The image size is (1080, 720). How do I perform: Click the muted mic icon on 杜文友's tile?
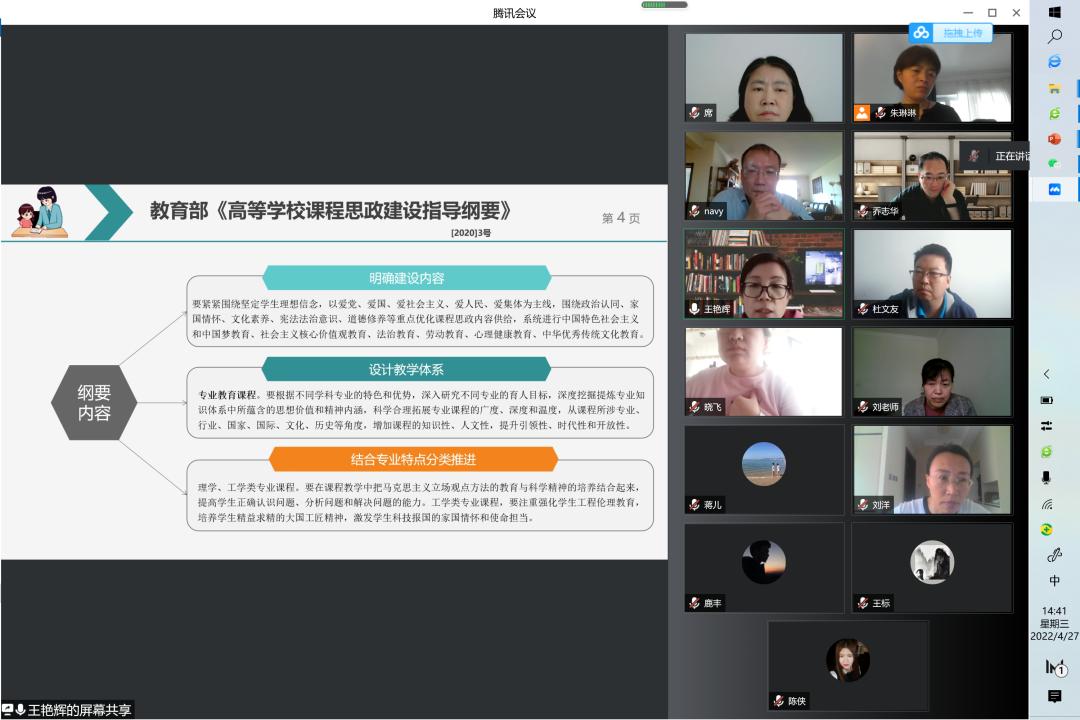click(863, 309)
